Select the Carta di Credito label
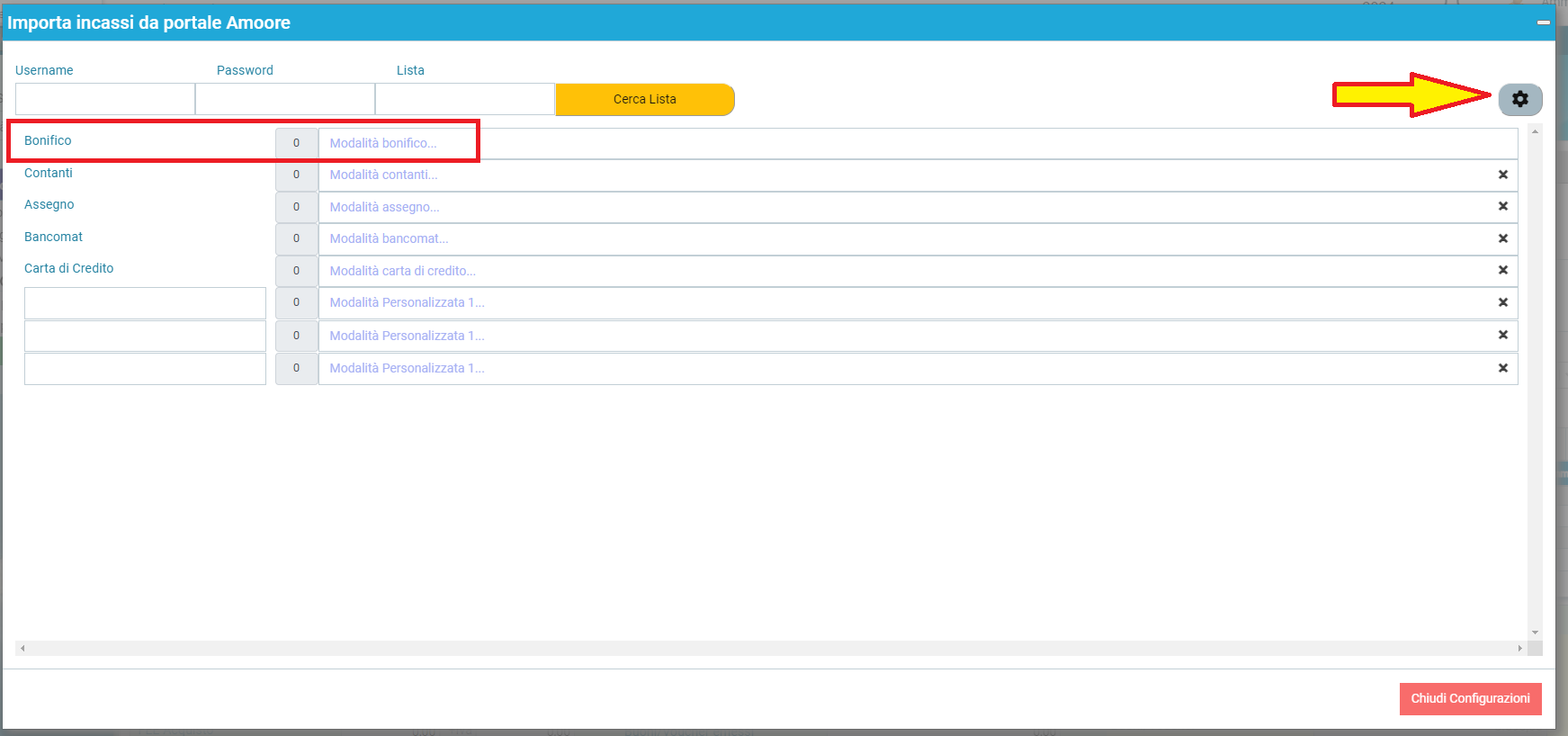This screenshot has height=736, width=1568. coord(68,268)
